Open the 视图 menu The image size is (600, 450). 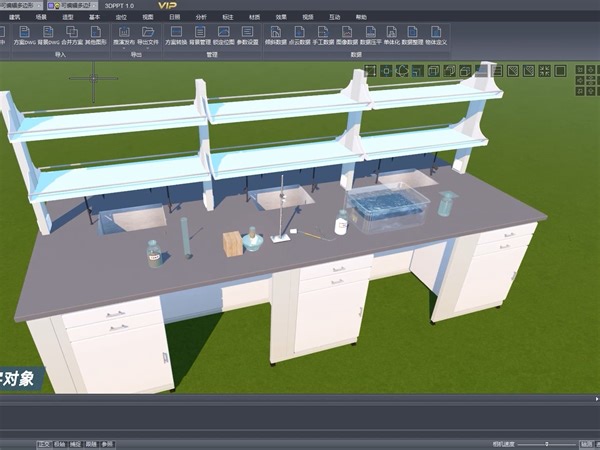[x=148, y=17]
